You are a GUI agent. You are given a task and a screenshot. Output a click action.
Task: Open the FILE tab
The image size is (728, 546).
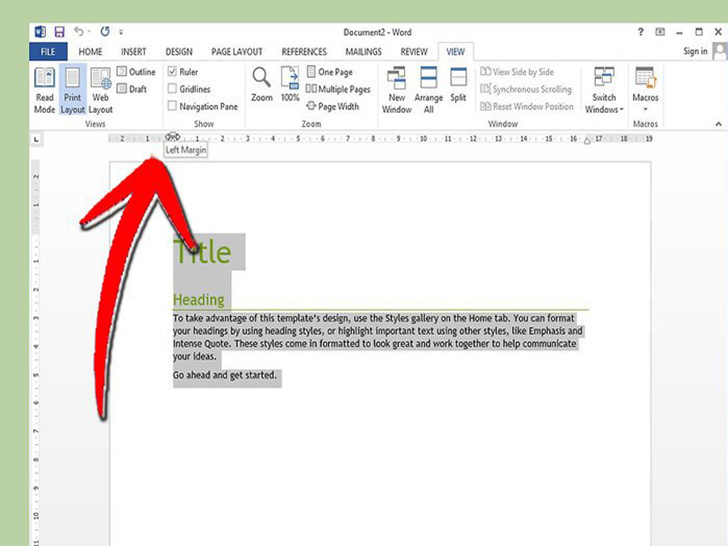(47, 51)
